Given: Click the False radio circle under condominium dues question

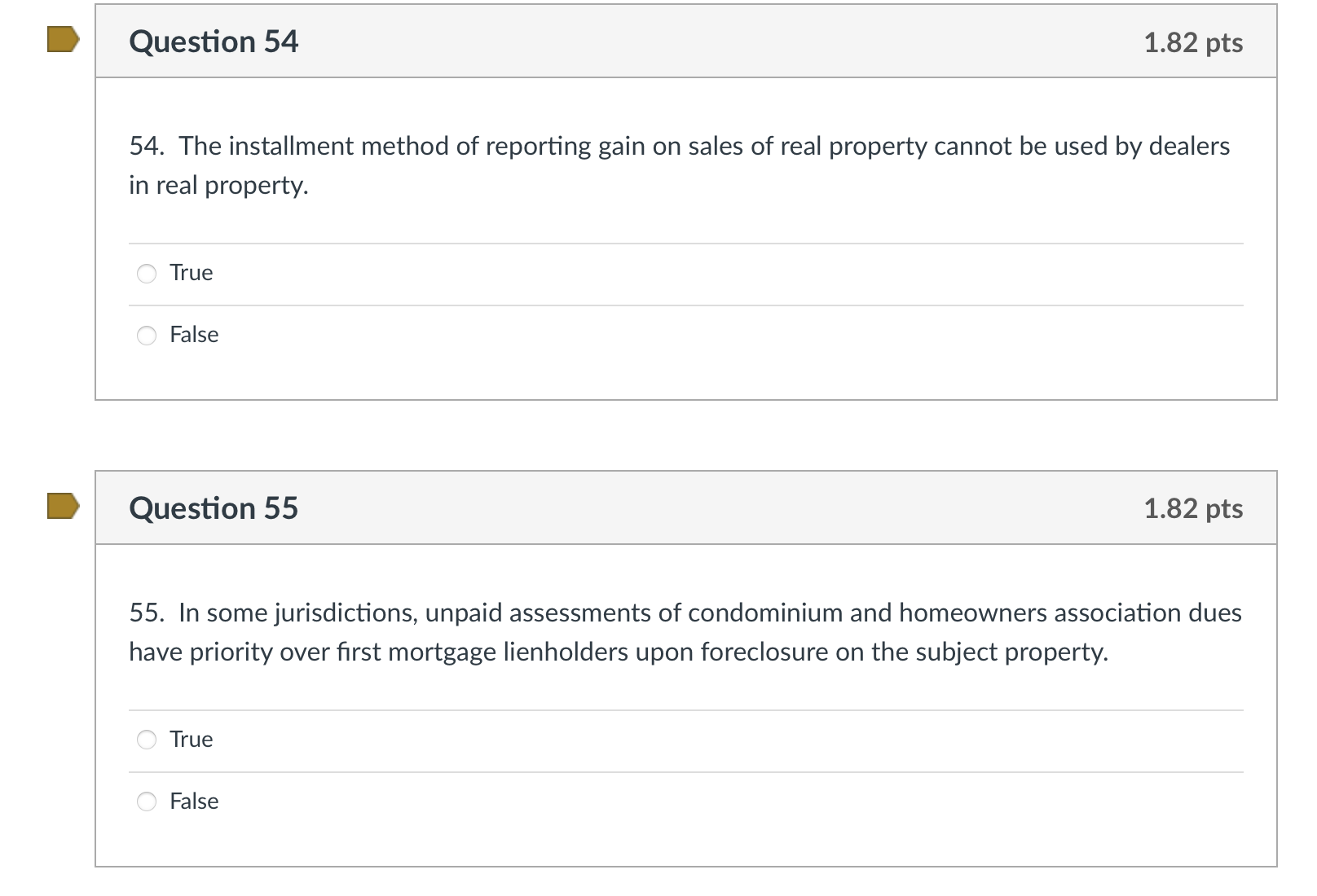Looking at the screenshot, I should [146, 802].
